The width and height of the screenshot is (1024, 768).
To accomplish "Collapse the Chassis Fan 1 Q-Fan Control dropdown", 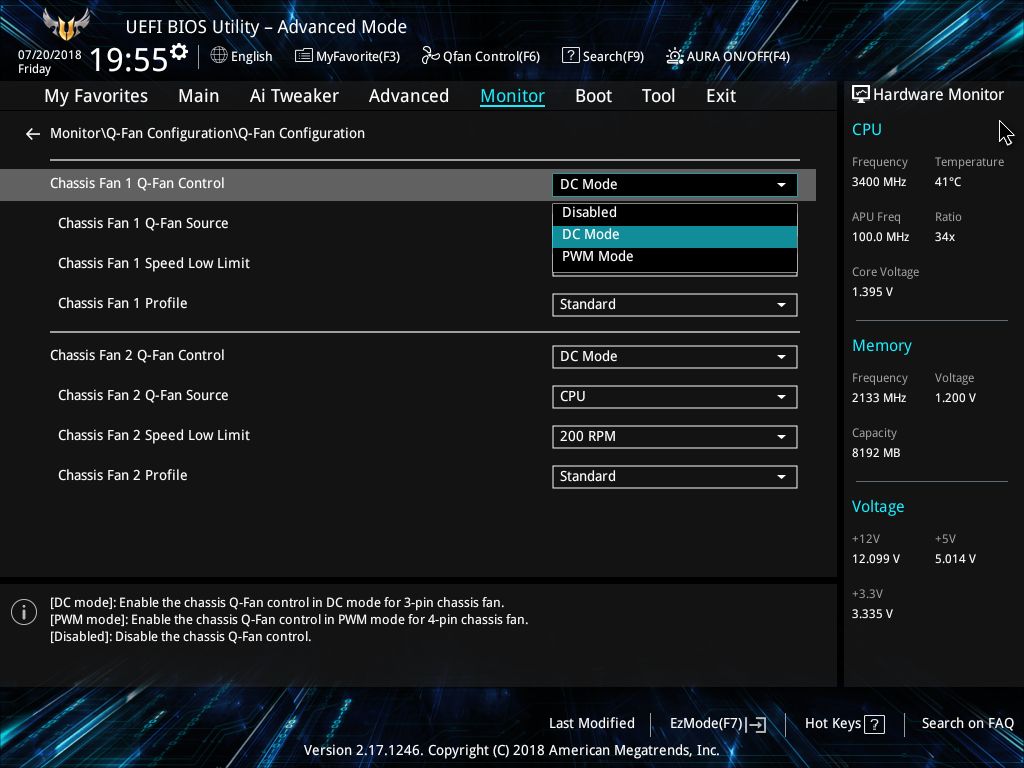I will coord(675,184).
